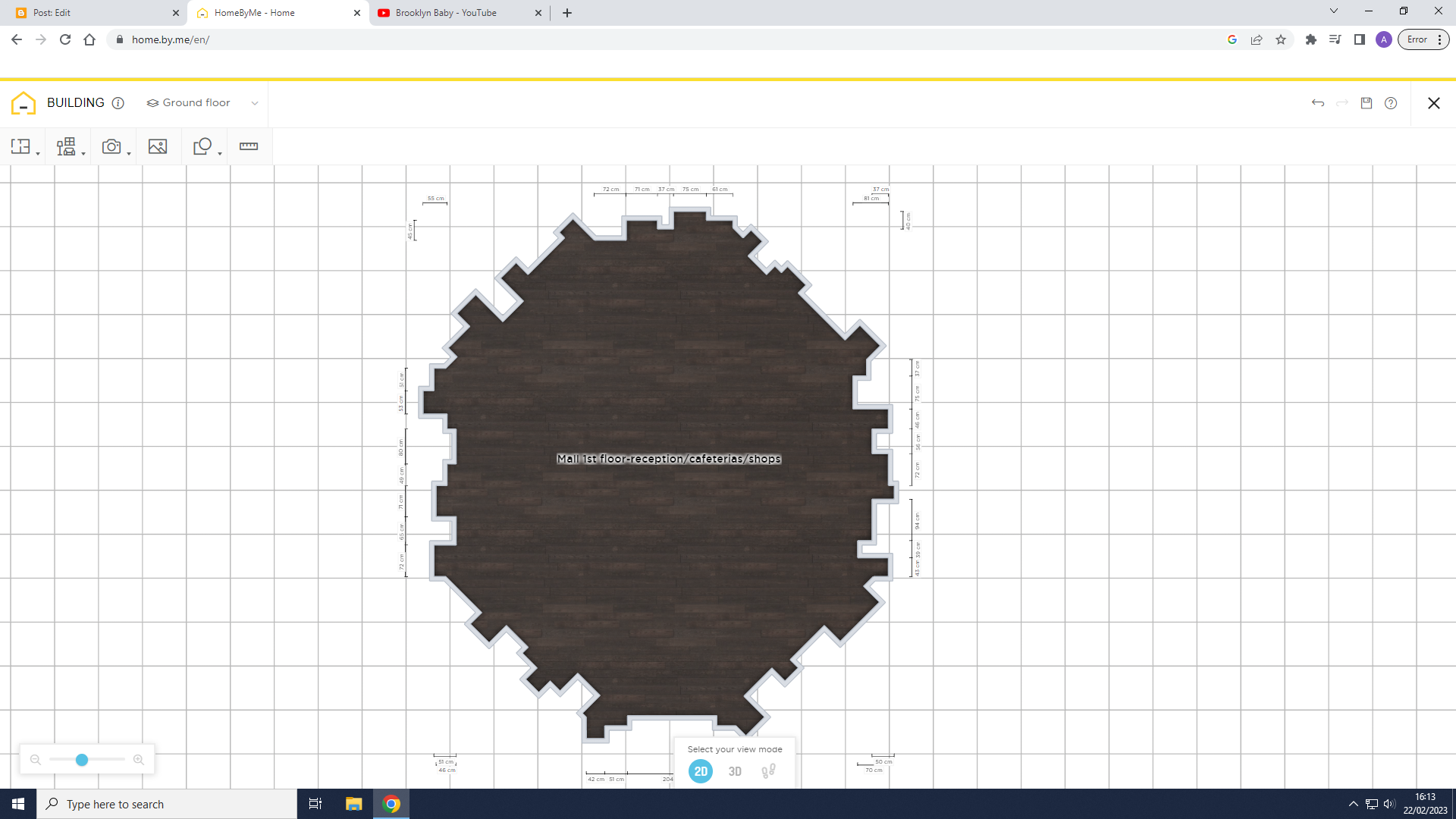Undo the last action

(1318, 103)
